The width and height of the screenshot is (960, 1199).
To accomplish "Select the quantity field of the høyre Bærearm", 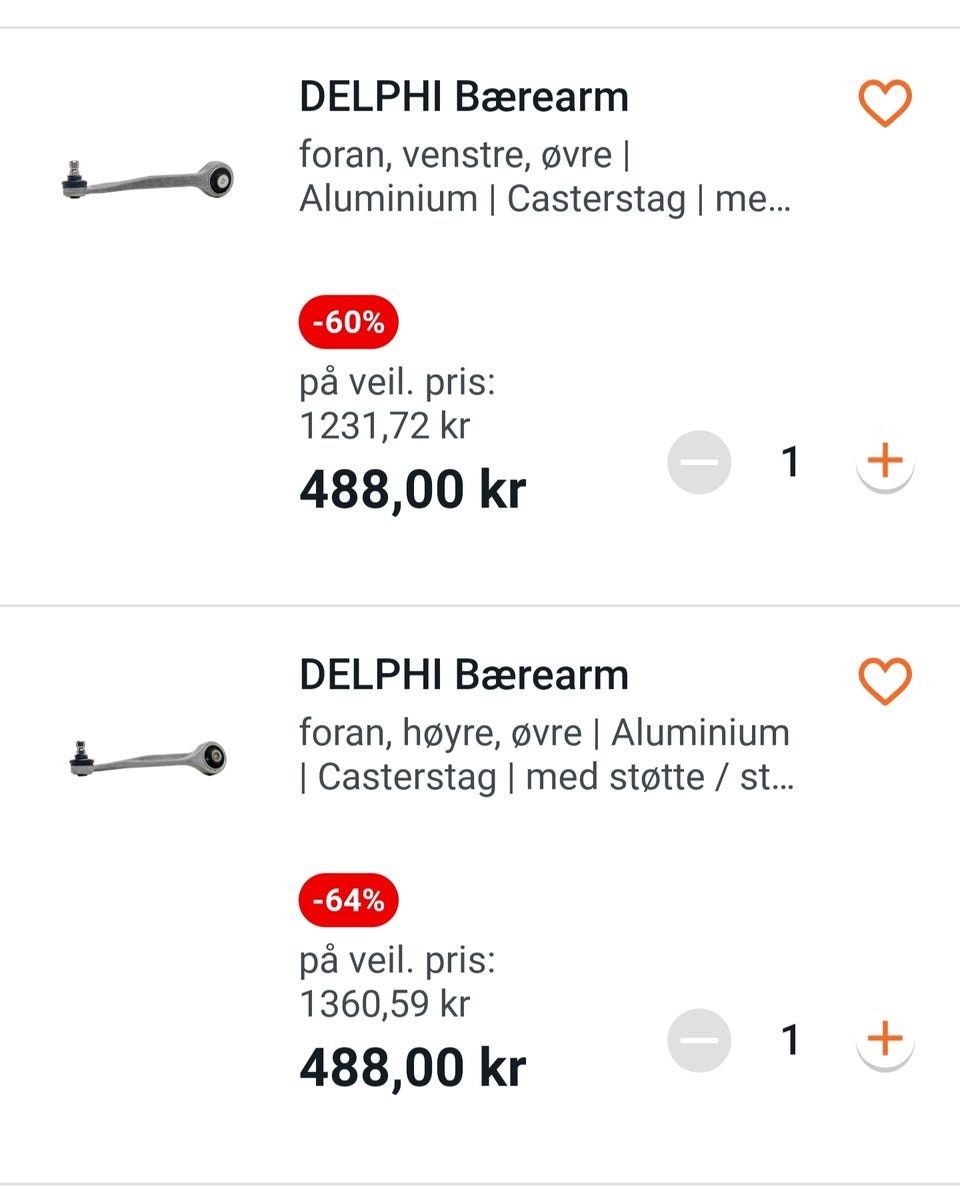I will (x=791, y=1040).
